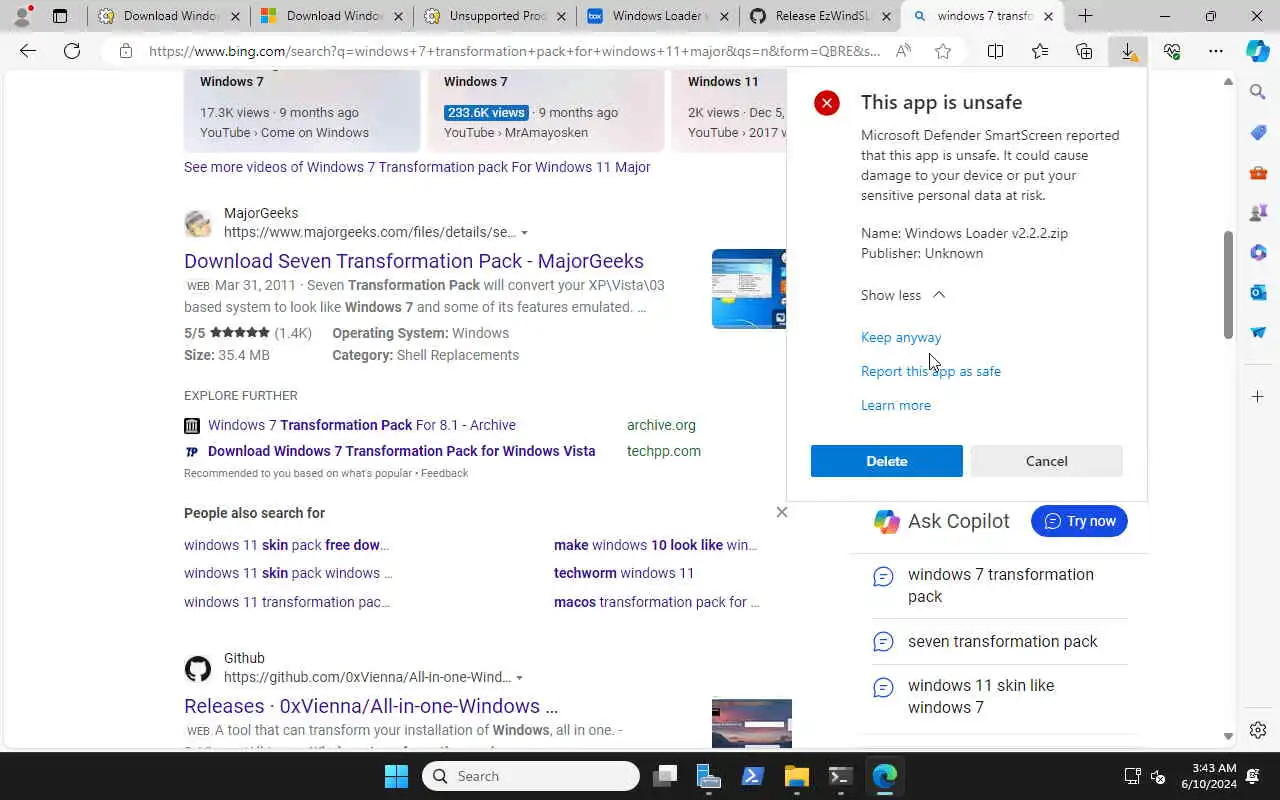Viewport: 1280px width, 800px height.
Task: Switch to Unsupported Product tab
Action: [495, 16]
